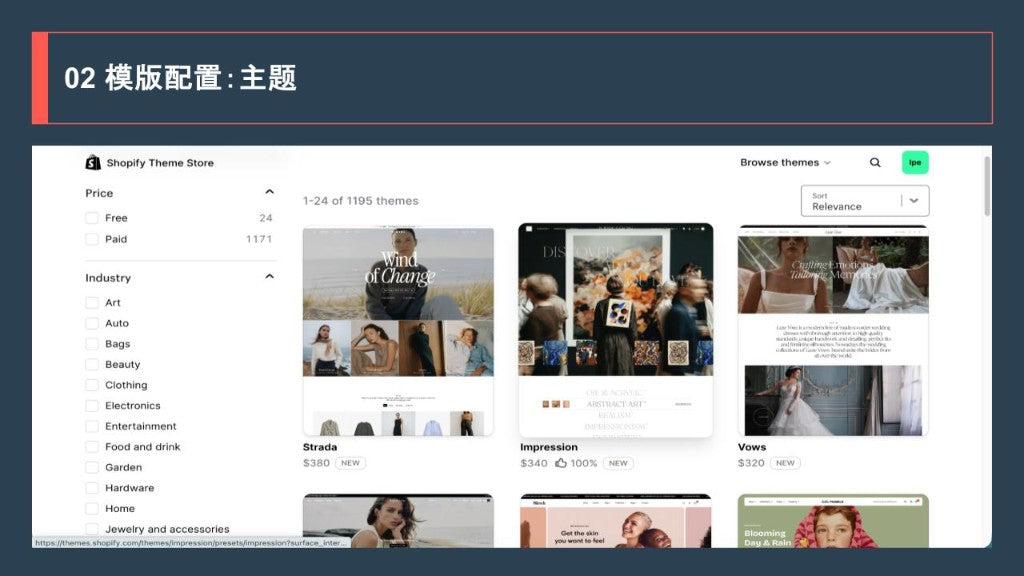Screen dimensions: 1024x576
Task: Check the Home industry filter
Action: pos(92,509)
